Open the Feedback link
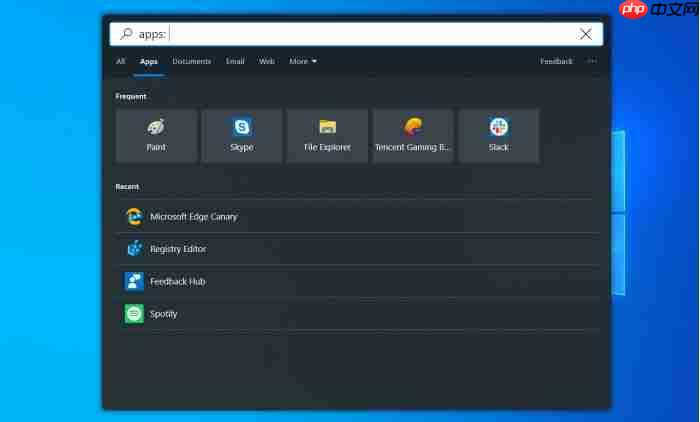700x422 pixels. pos(556,61)
